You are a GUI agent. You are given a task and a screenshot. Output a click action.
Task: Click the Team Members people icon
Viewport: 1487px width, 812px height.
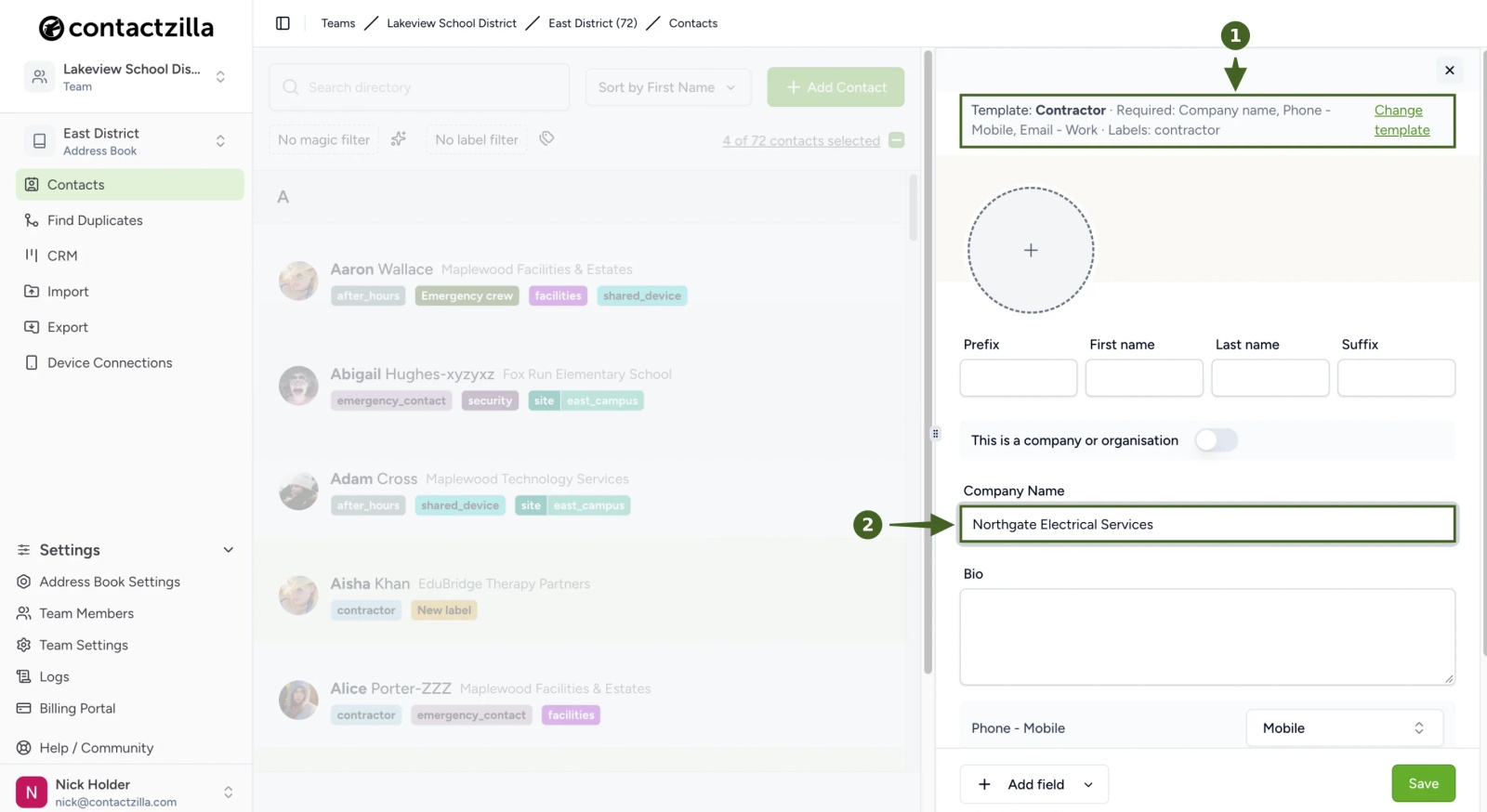click(24, 613)
